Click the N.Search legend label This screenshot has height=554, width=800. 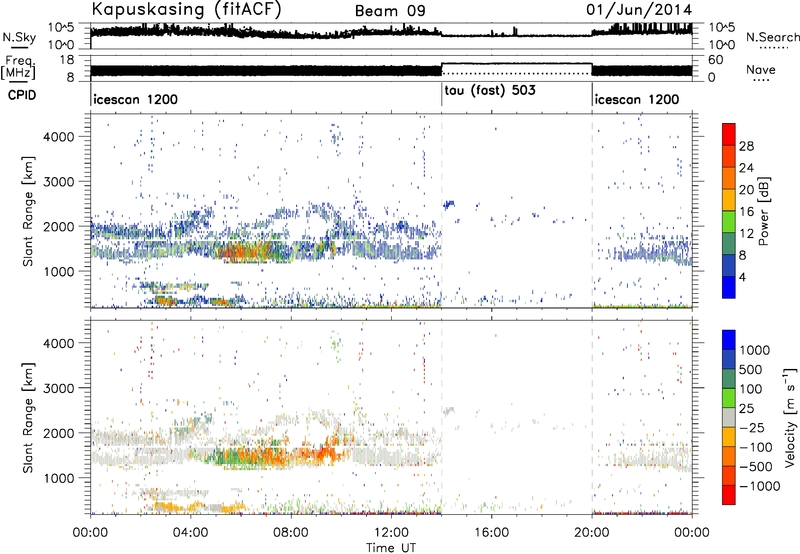[x=772, y=37]
